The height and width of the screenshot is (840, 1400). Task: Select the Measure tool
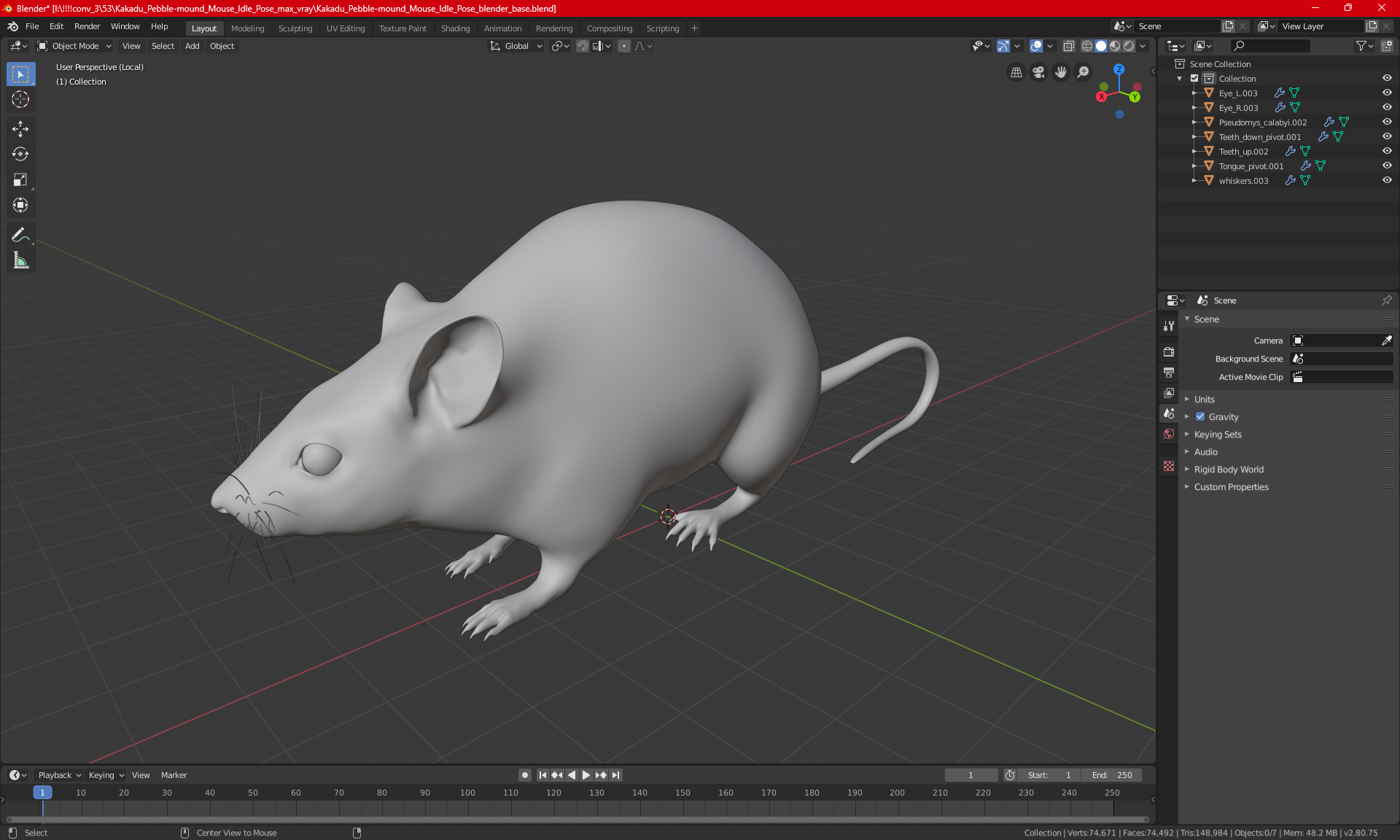coord(20,260)
